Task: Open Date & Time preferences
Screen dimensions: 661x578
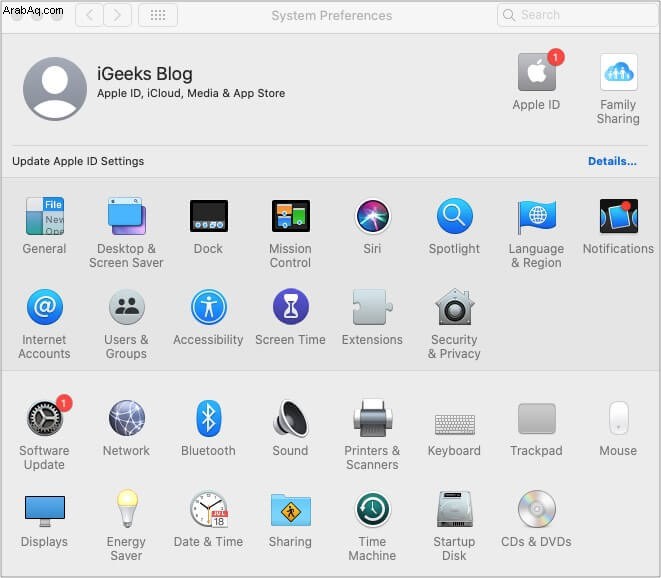Action: pos(209,509)
